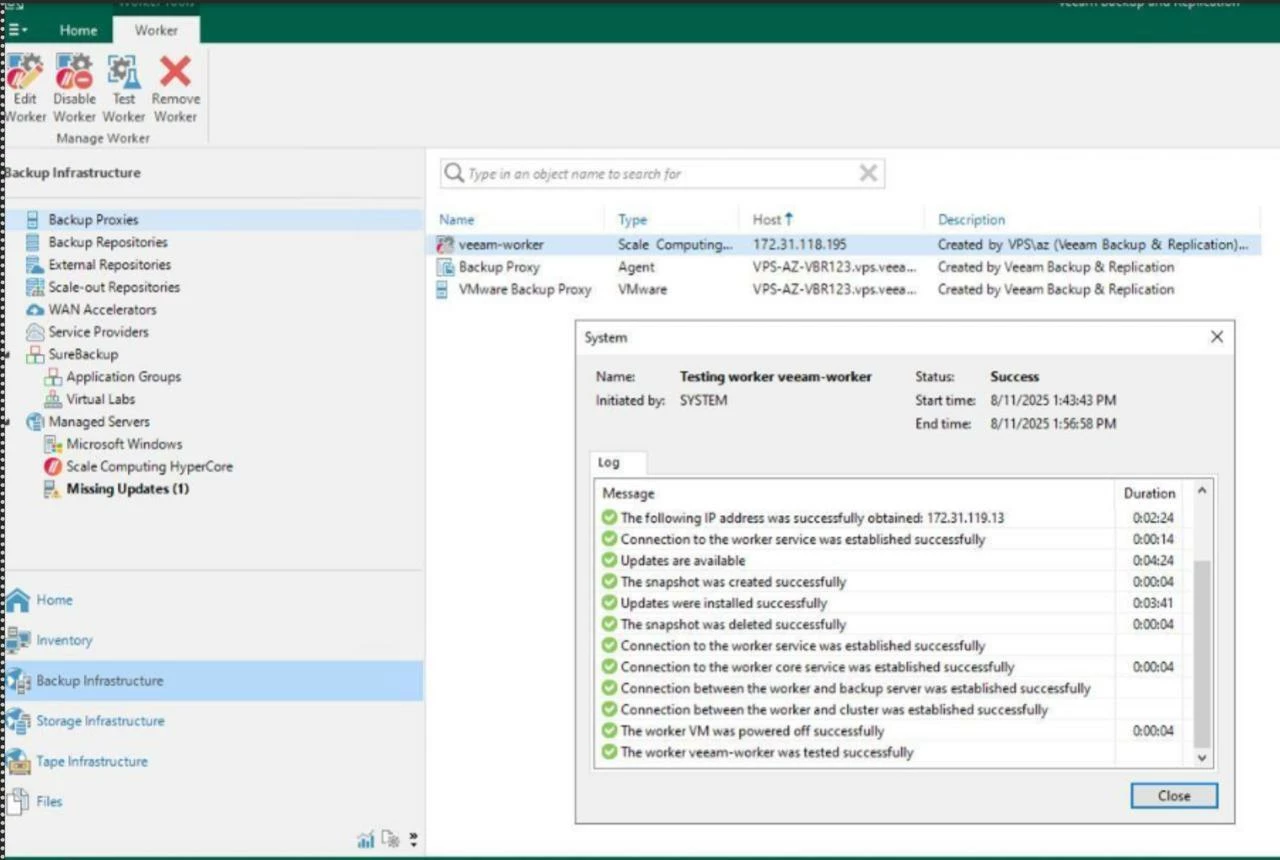Screen dimensions: 1280x860
Task: Select Service Providers in the tree
Action: pyautogui.click(x=99, y=332)
